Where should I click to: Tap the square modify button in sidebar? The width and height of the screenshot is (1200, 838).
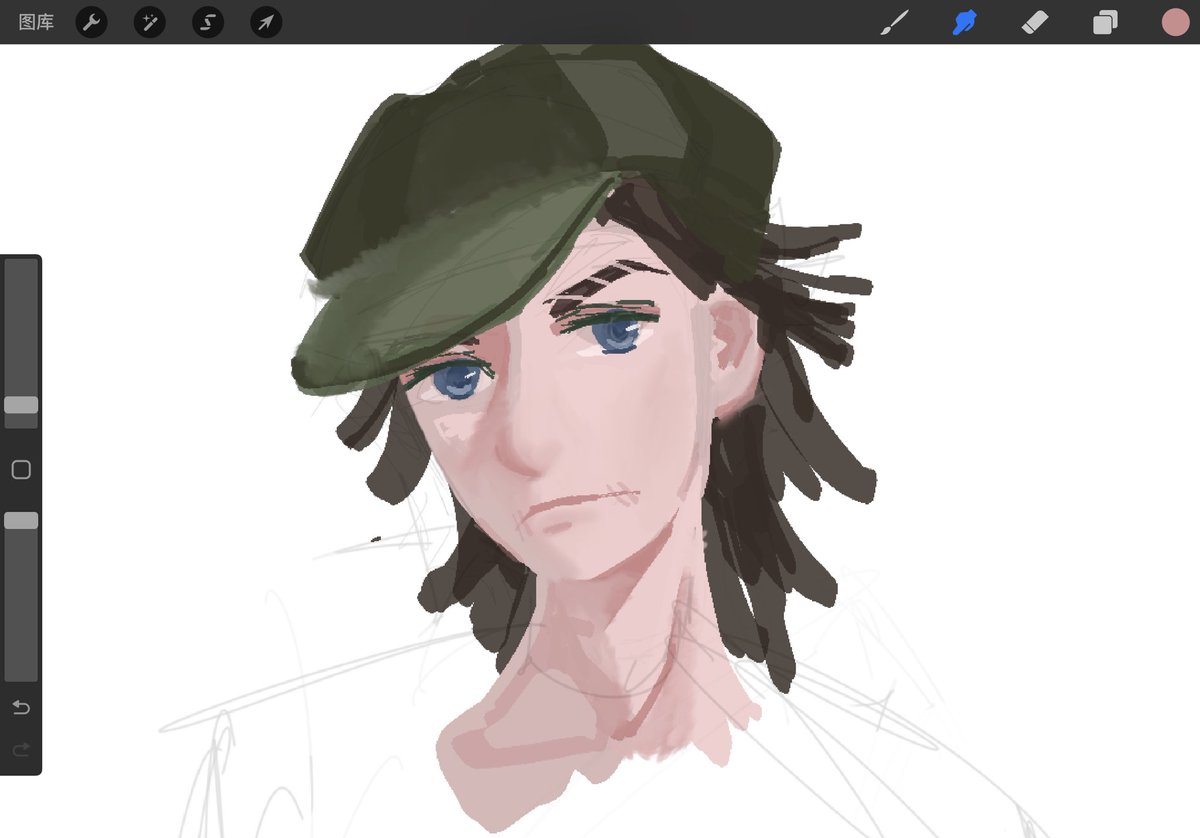point(21,469)
